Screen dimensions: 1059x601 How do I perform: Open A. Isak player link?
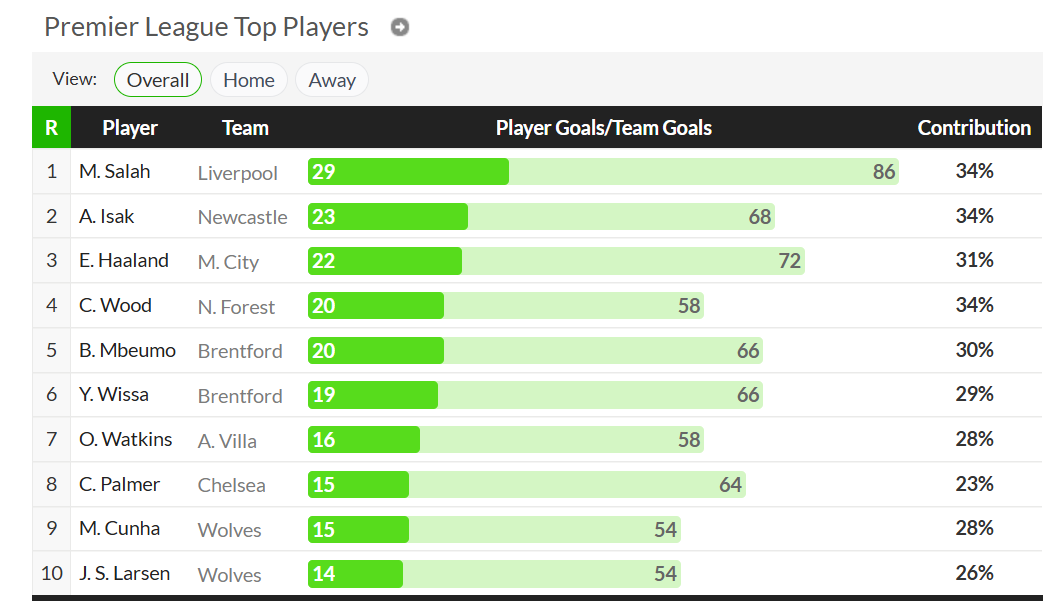coord(106,216)
